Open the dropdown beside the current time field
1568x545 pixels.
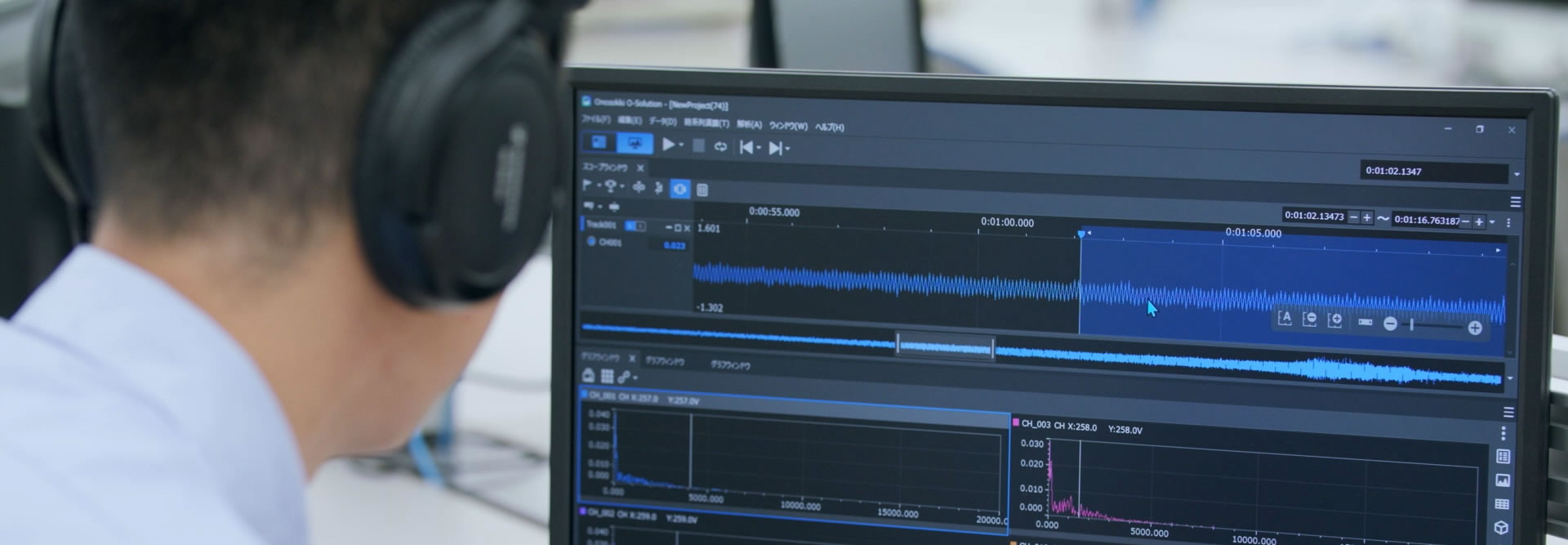1517,174
